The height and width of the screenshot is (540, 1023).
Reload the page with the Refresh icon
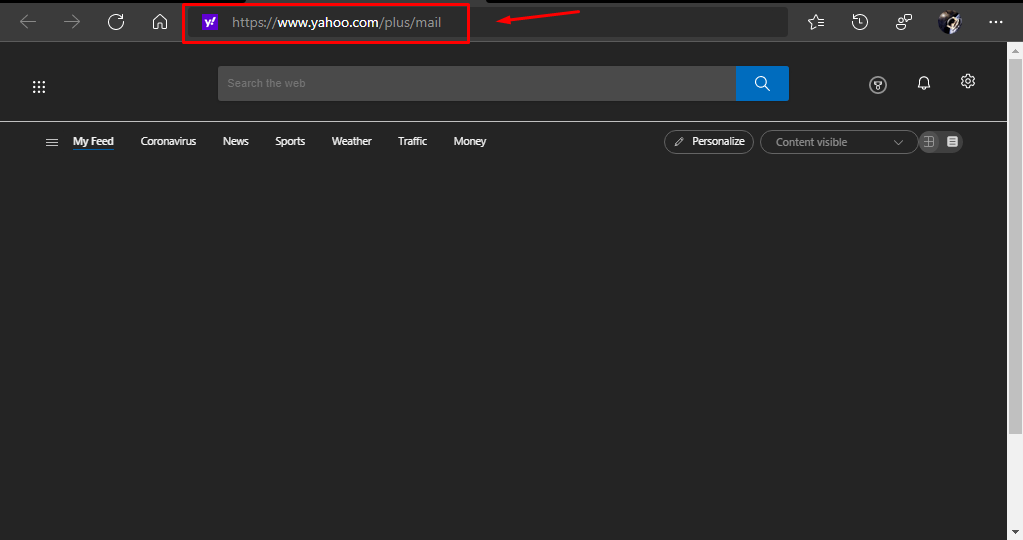coord(116,22)
